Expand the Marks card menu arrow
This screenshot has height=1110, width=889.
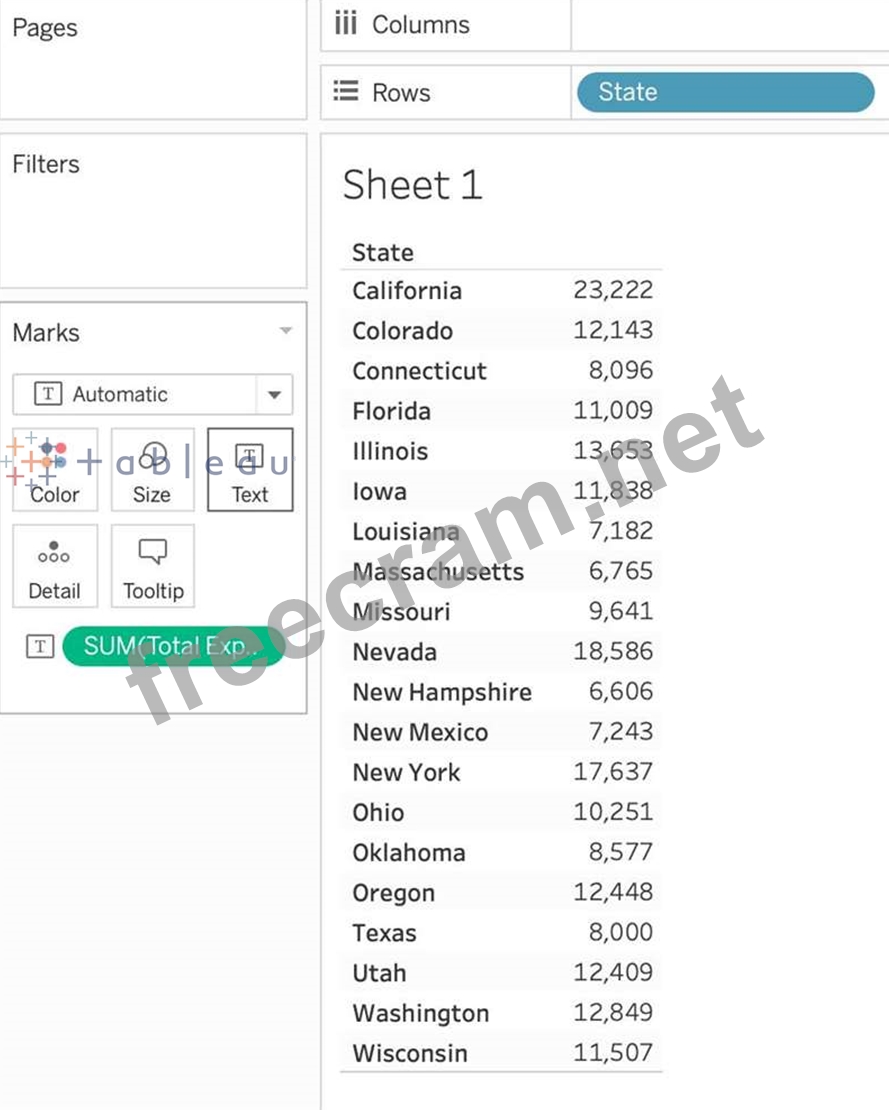285,331
